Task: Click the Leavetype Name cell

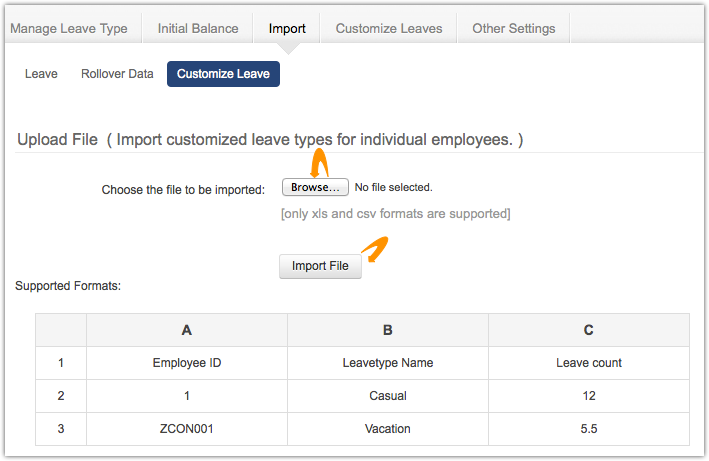Action: [x=387, y=363]
